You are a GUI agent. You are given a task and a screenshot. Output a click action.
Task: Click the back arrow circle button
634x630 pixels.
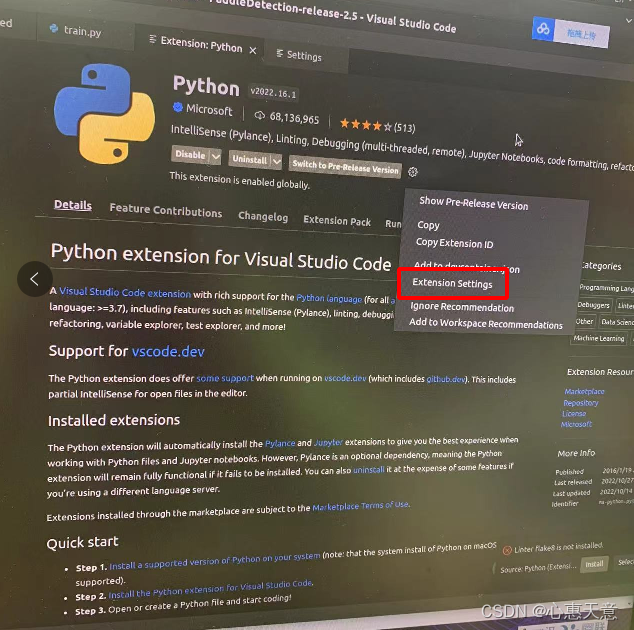click(35, 279)
